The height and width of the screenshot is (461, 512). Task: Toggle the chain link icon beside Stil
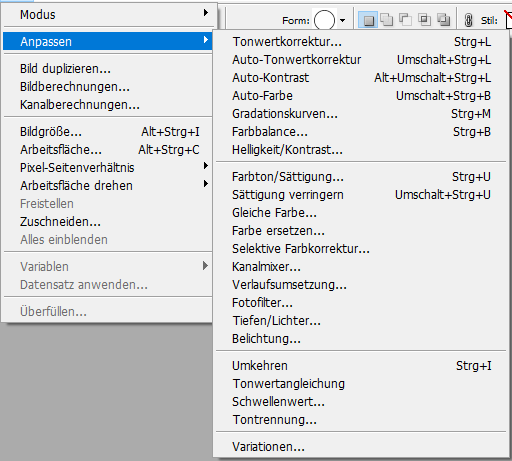pos(468,20)
